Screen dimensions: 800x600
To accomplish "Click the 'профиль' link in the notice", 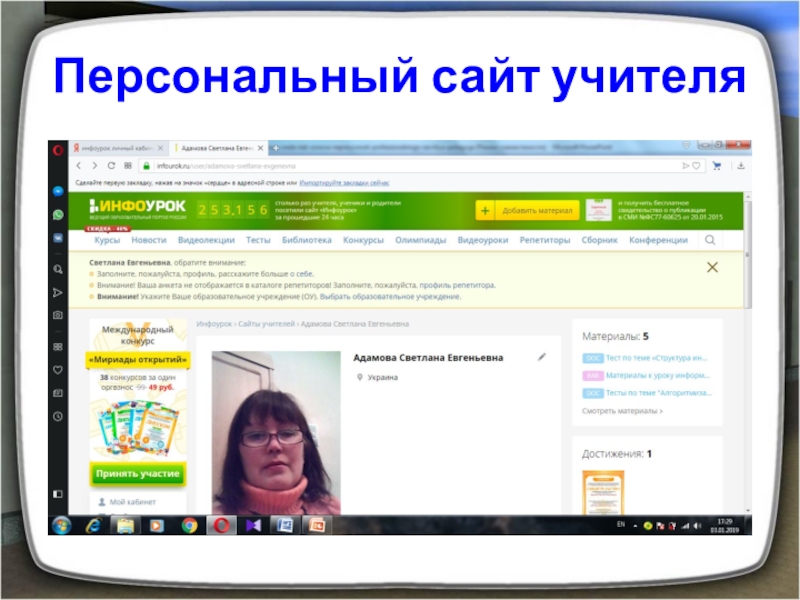I will (205, 274).
